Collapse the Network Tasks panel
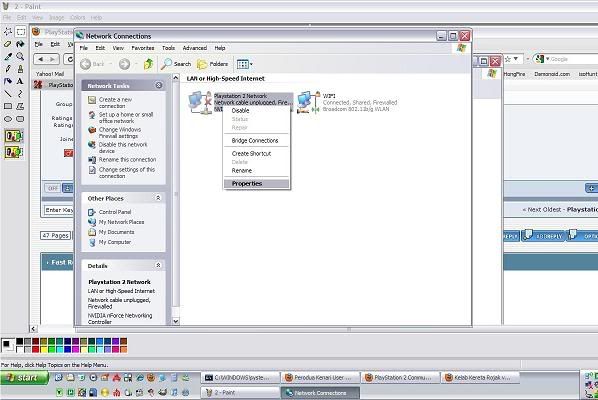This screenshot has height=400, width=598. [x=159, y=85]
